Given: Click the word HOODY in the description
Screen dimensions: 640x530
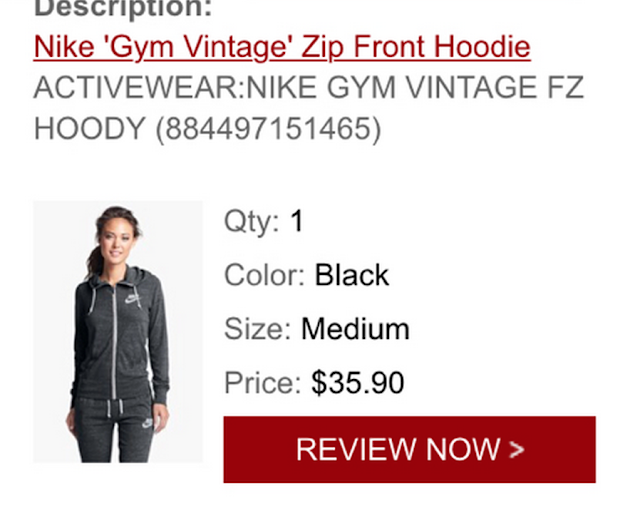Looking at the screenshot, I should click(x=90, y=129).
